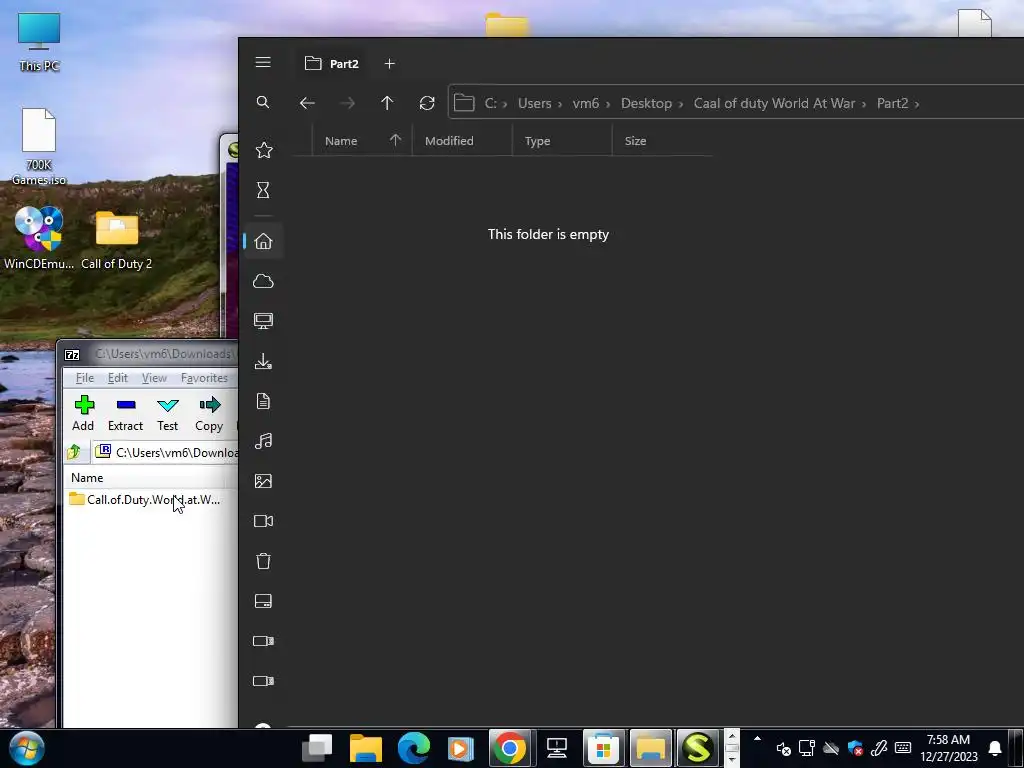Open the Desktop monitor sidebar icon
The width and height of the screenshot is (1024, 768).
click(x=263, y=321)
